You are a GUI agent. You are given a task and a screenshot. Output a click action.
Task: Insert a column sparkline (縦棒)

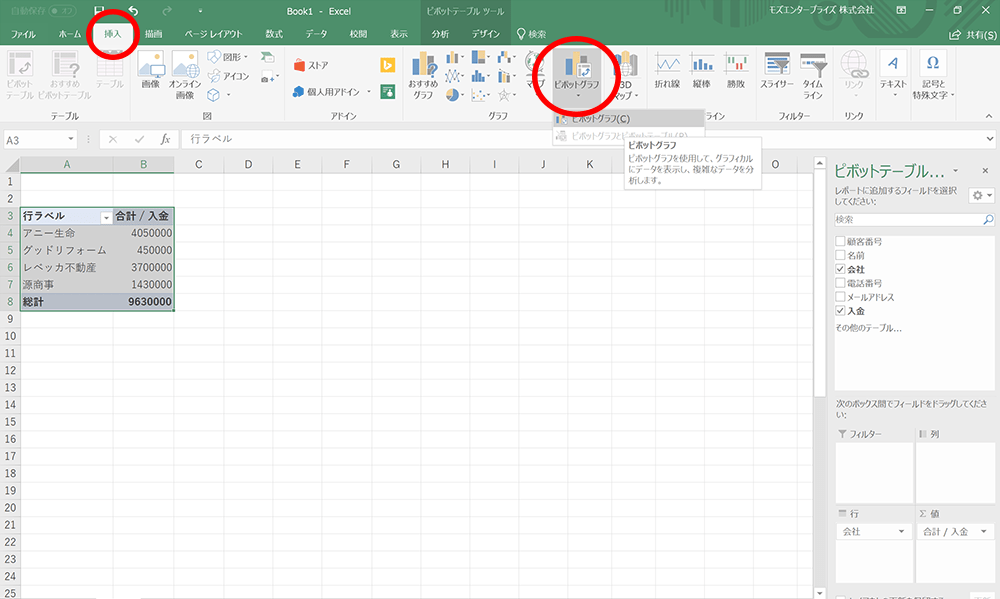[702, 71]
